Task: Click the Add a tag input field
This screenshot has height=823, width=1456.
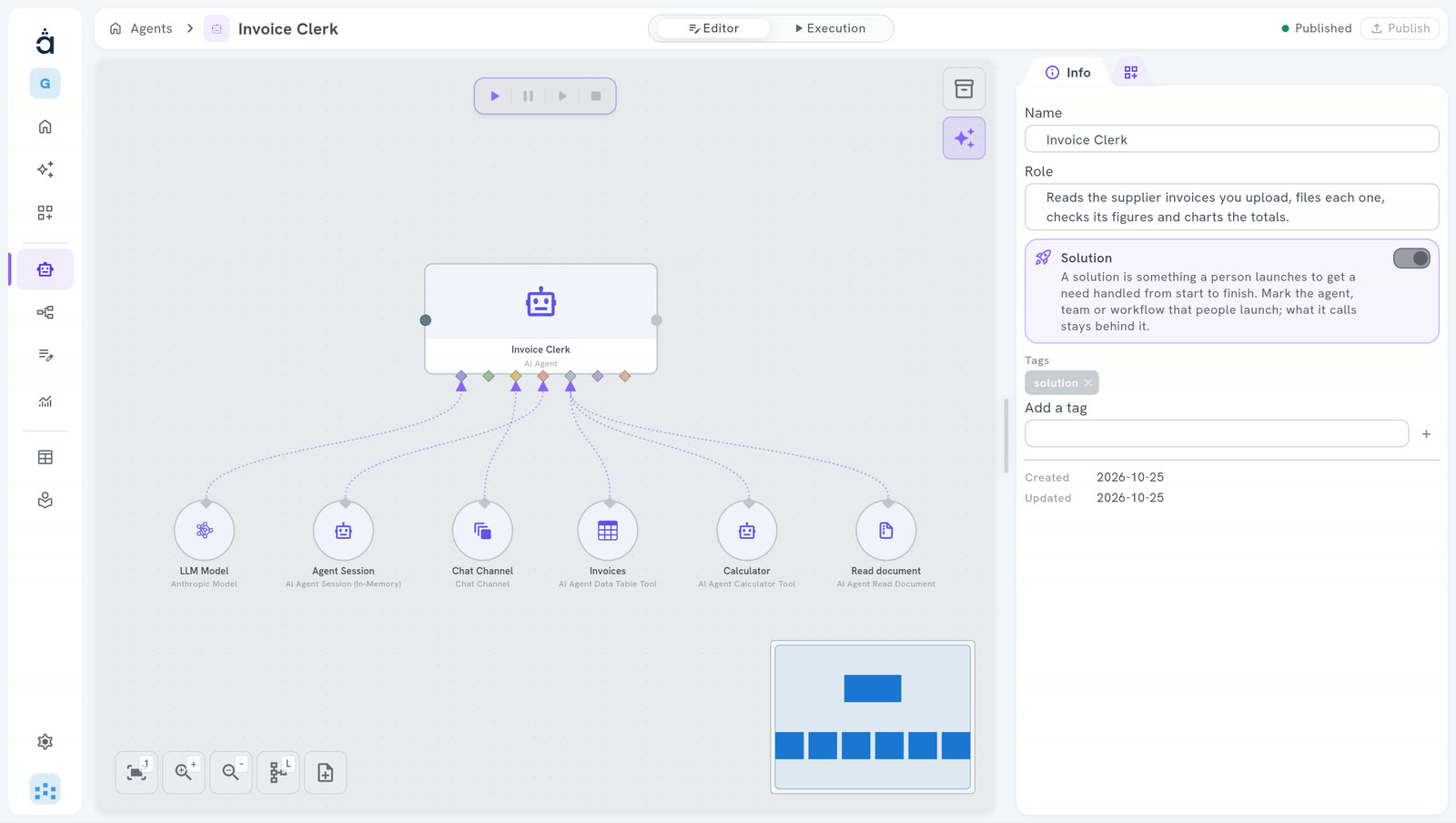Action: click(x=1217, y=433)
